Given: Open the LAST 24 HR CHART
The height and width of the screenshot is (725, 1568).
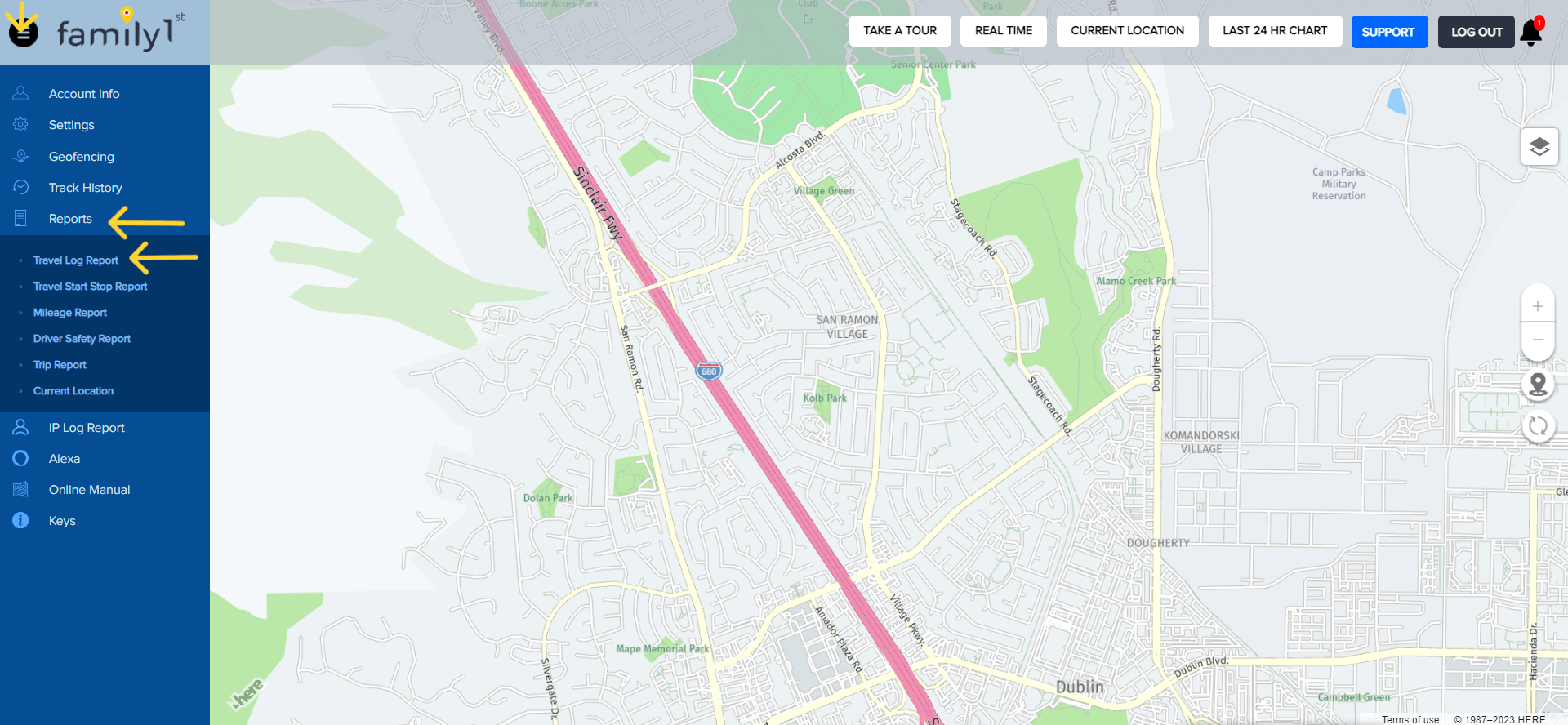Looking at the screenshot, I should tap(1275, 31).
